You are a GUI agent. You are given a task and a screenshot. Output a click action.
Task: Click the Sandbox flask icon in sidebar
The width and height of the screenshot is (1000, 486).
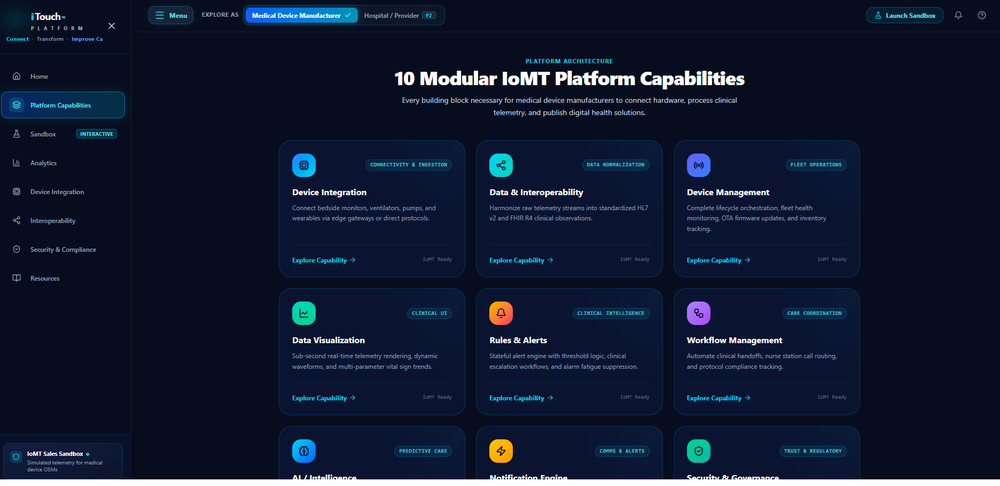coord(17,134)
